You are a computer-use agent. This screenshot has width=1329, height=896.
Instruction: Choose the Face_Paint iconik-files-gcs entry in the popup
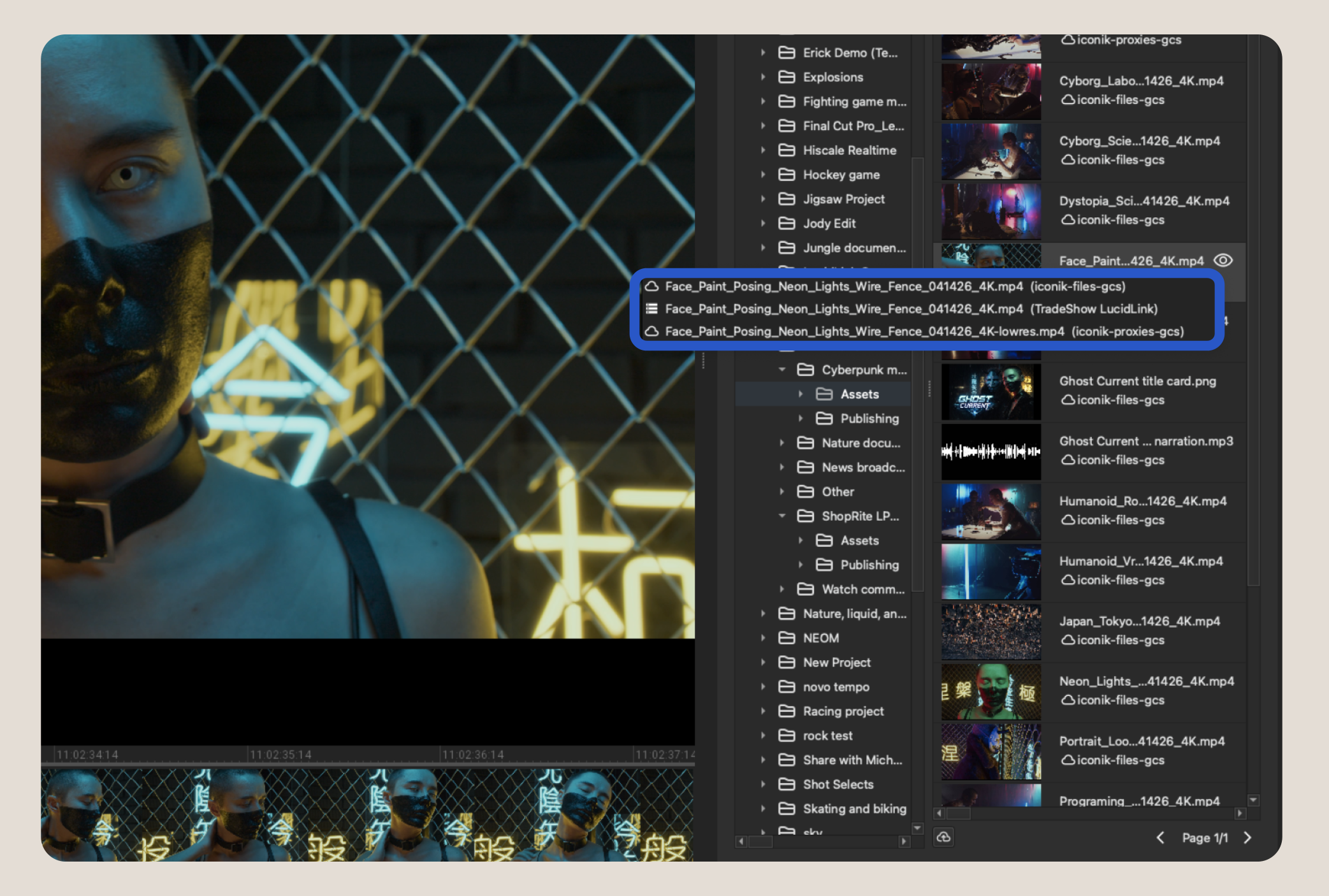point(894,287)
